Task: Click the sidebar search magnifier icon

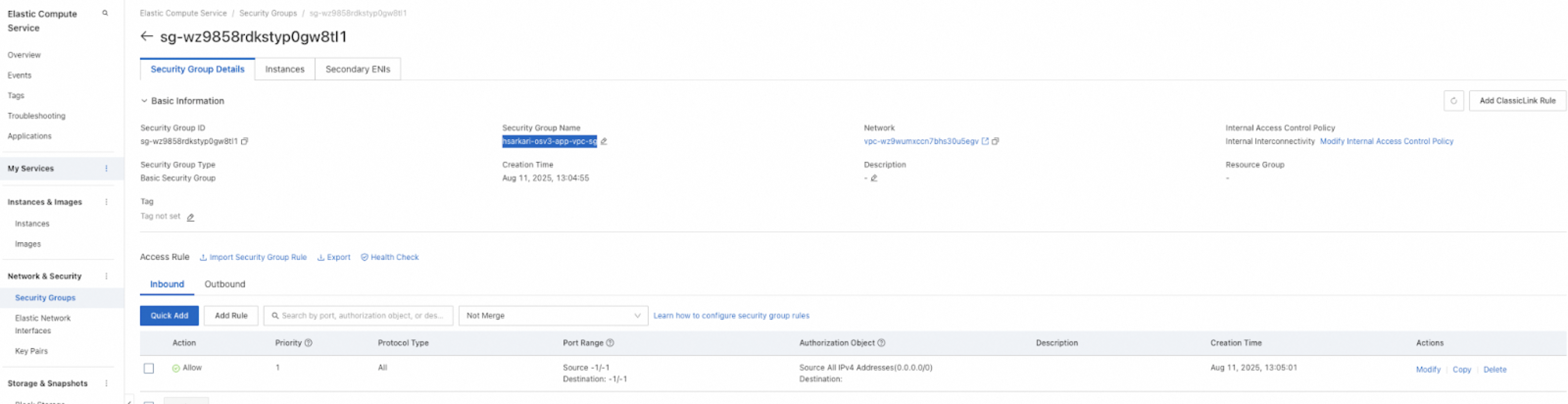Action: point(105,13)
